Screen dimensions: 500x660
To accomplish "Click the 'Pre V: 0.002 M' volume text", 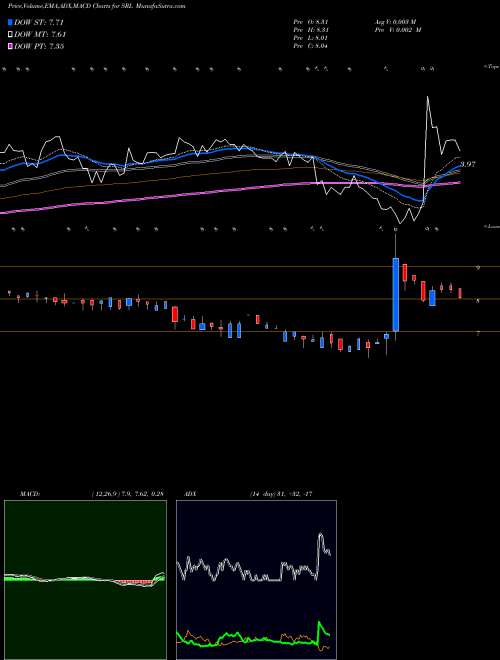I will [397, 30].
